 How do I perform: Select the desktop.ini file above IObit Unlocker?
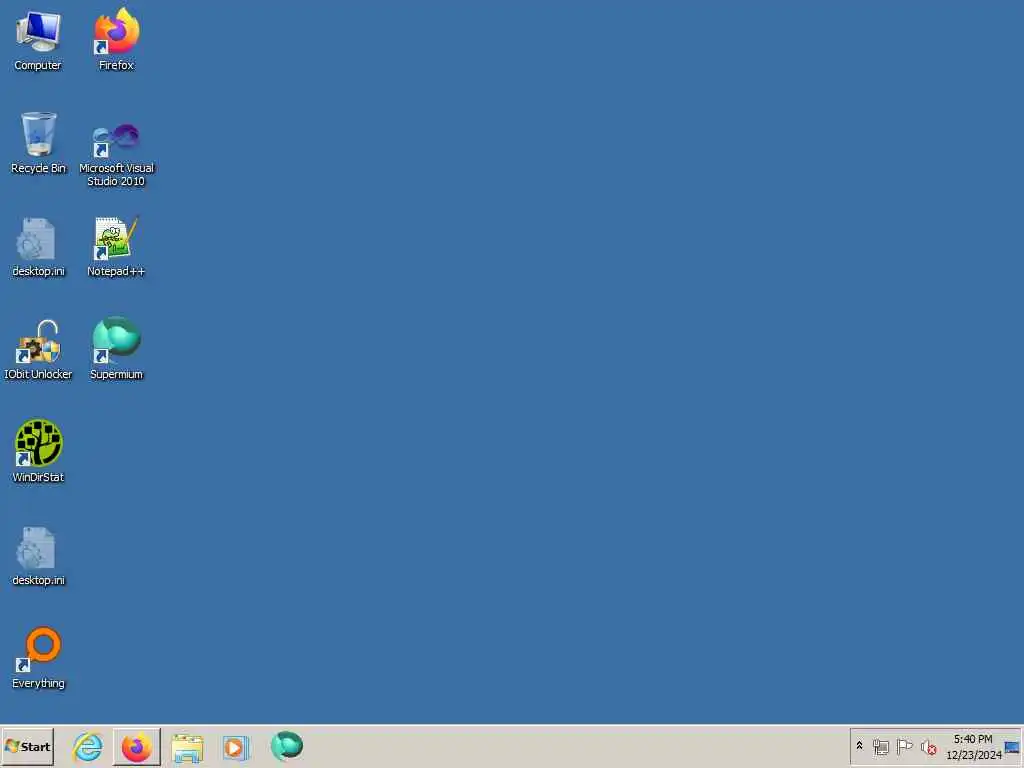[x=38, y=248]
